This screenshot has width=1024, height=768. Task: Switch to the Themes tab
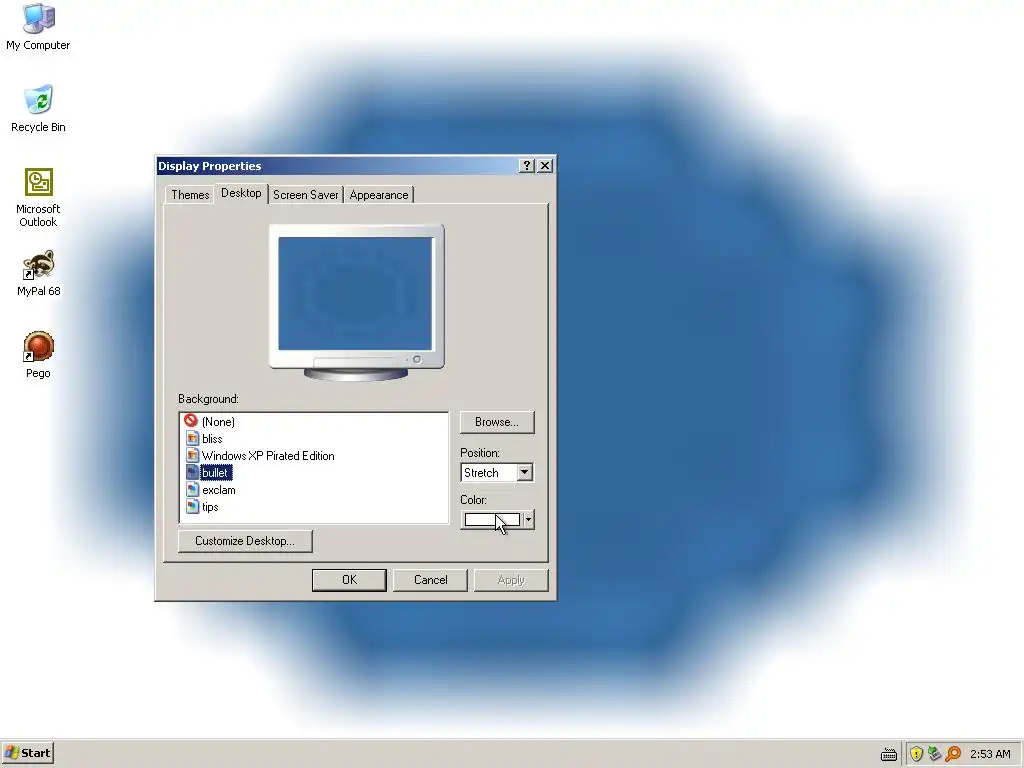pos(190,195)
